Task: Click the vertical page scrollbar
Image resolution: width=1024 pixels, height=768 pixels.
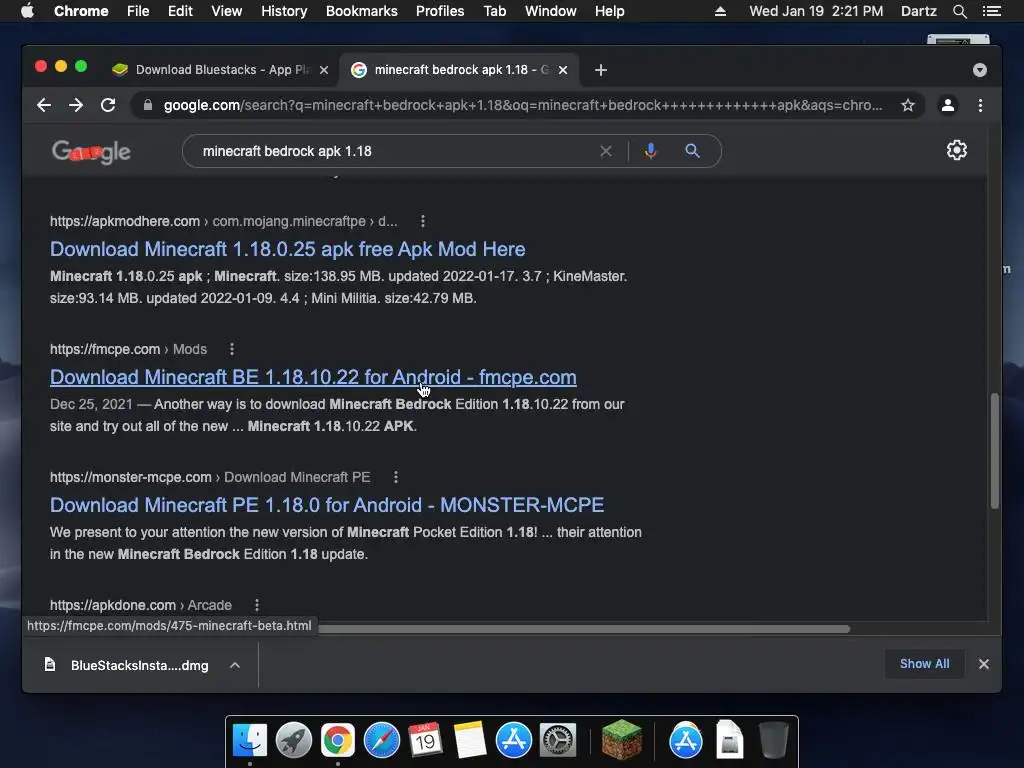Action: click(x=995, y=451)
